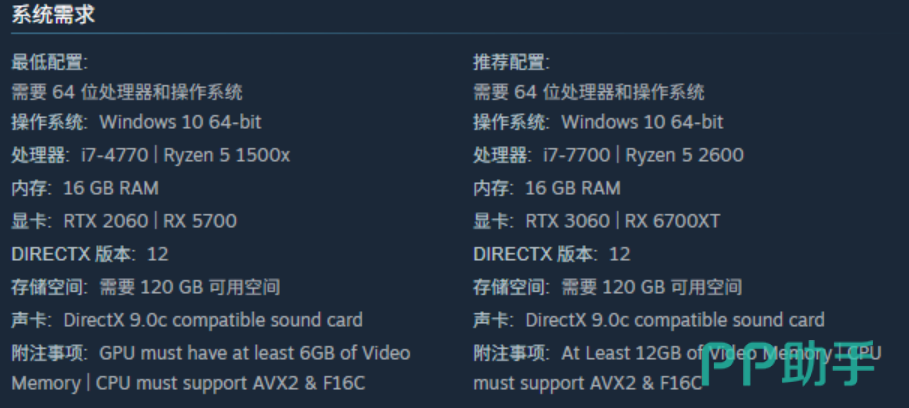The height and width of the screenshot is (408, 909).
Task: Click minimum DIRECTX 版本 12 entry
Action: click(90, 254)
